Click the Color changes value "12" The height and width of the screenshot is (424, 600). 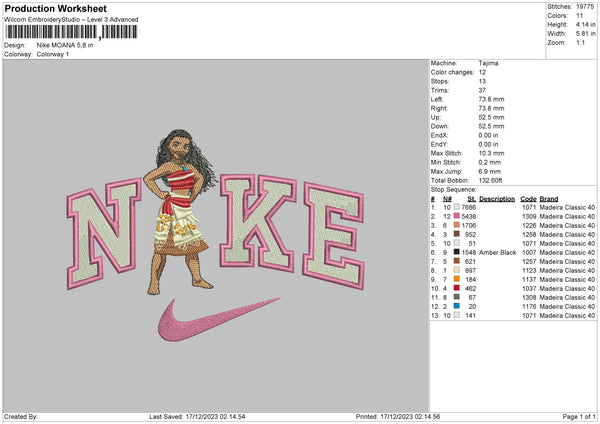pyautogui.click(x=482, y=72)
